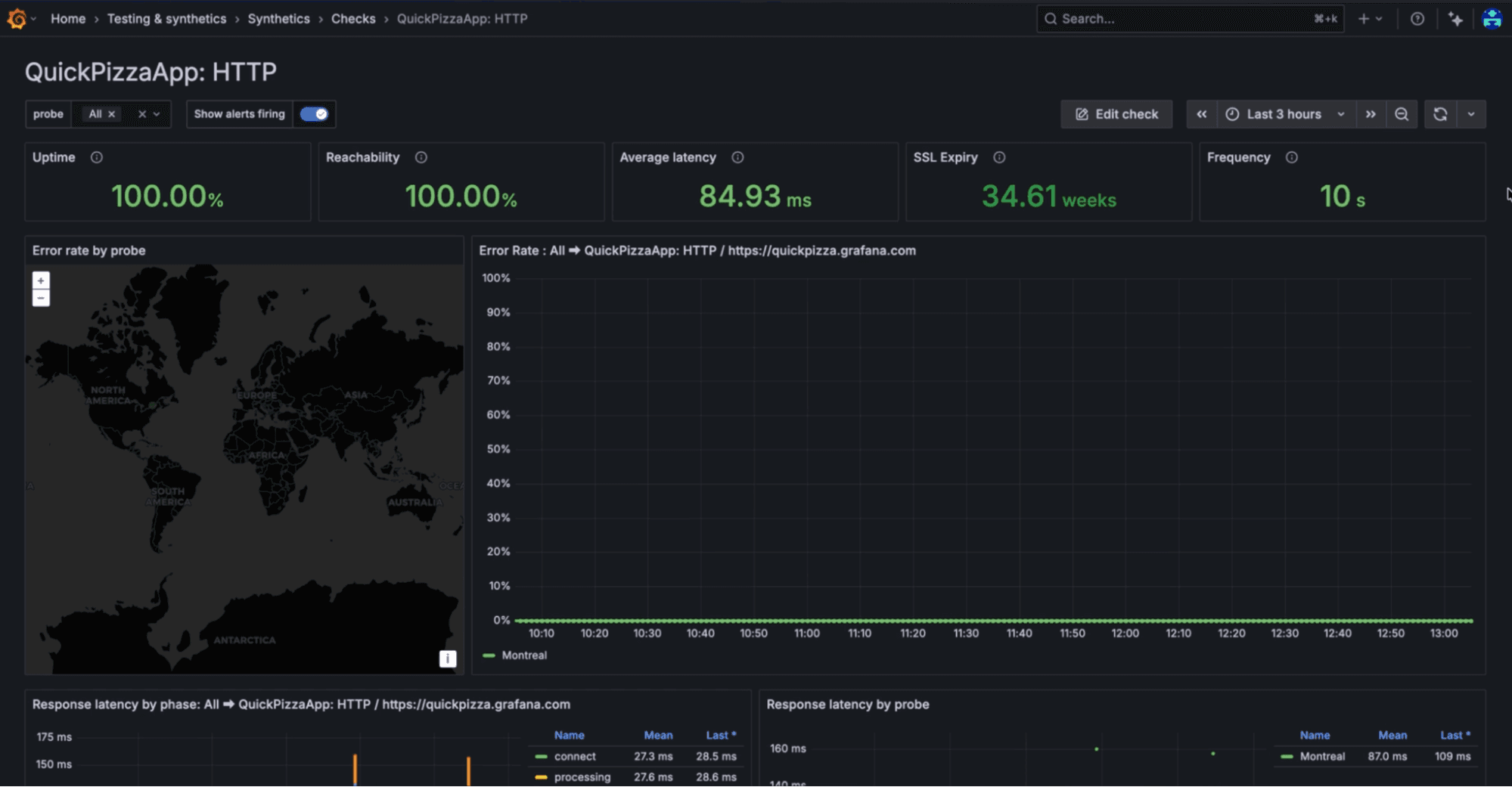Open the user profile avatar

[x=1492, y=19]
